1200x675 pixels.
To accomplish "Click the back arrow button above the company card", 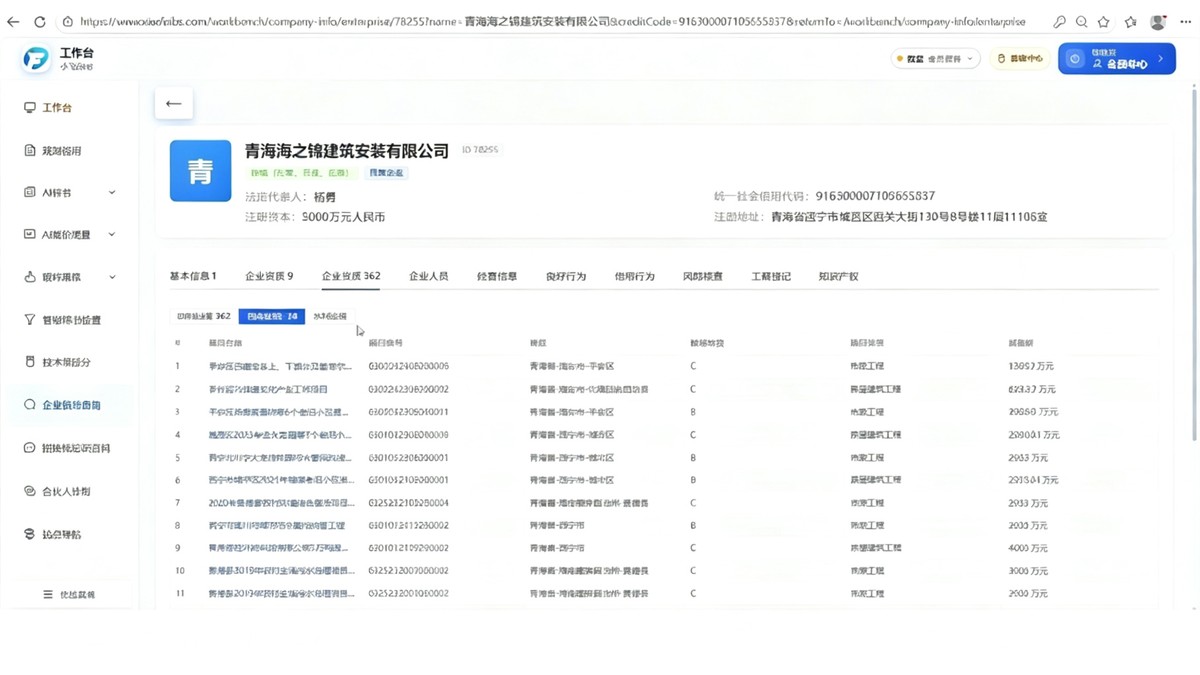I will [x=174, y=103].
